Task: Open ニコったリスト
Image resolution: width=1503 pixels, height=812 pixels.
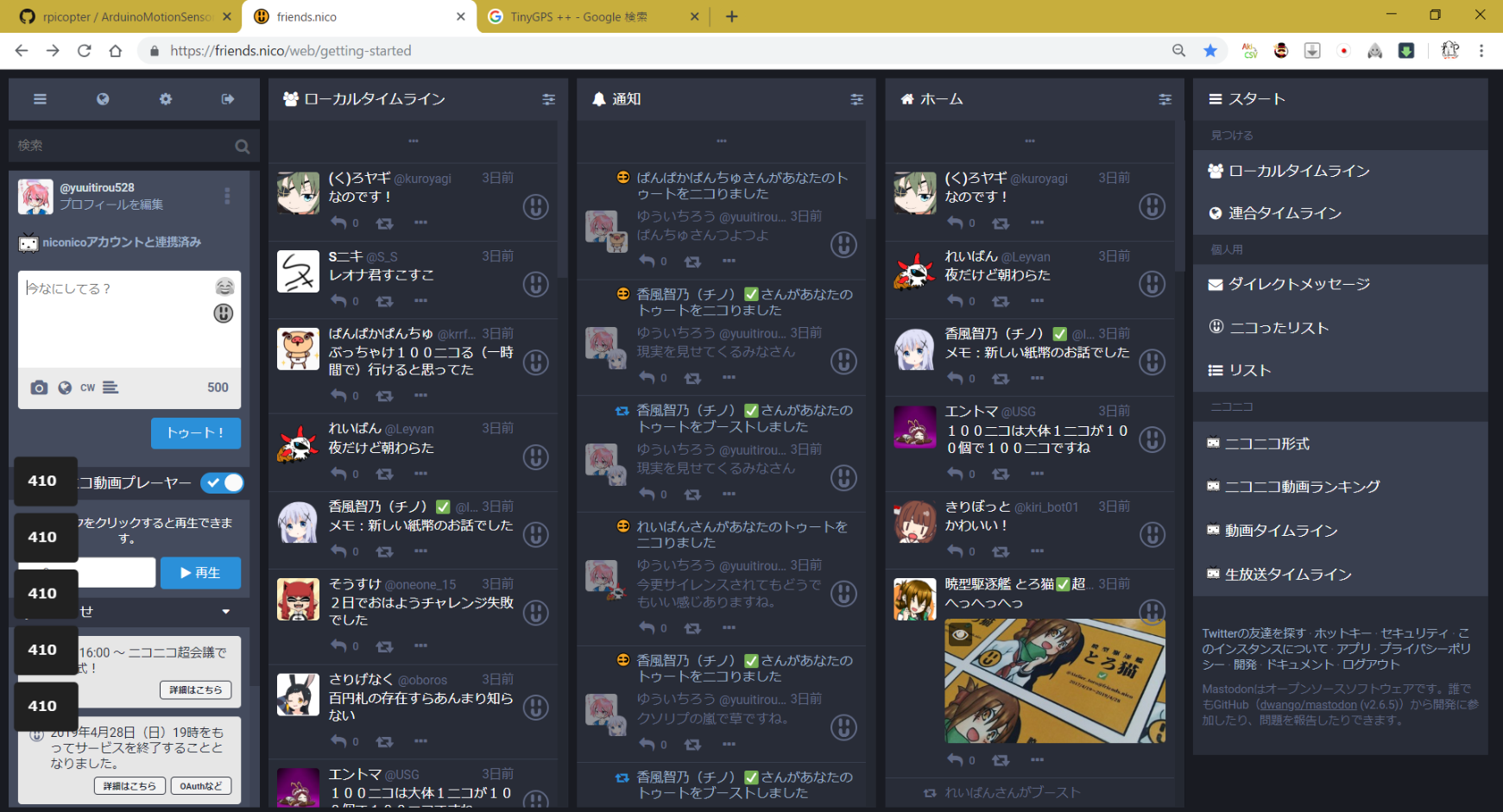Action: [1340, 328]
